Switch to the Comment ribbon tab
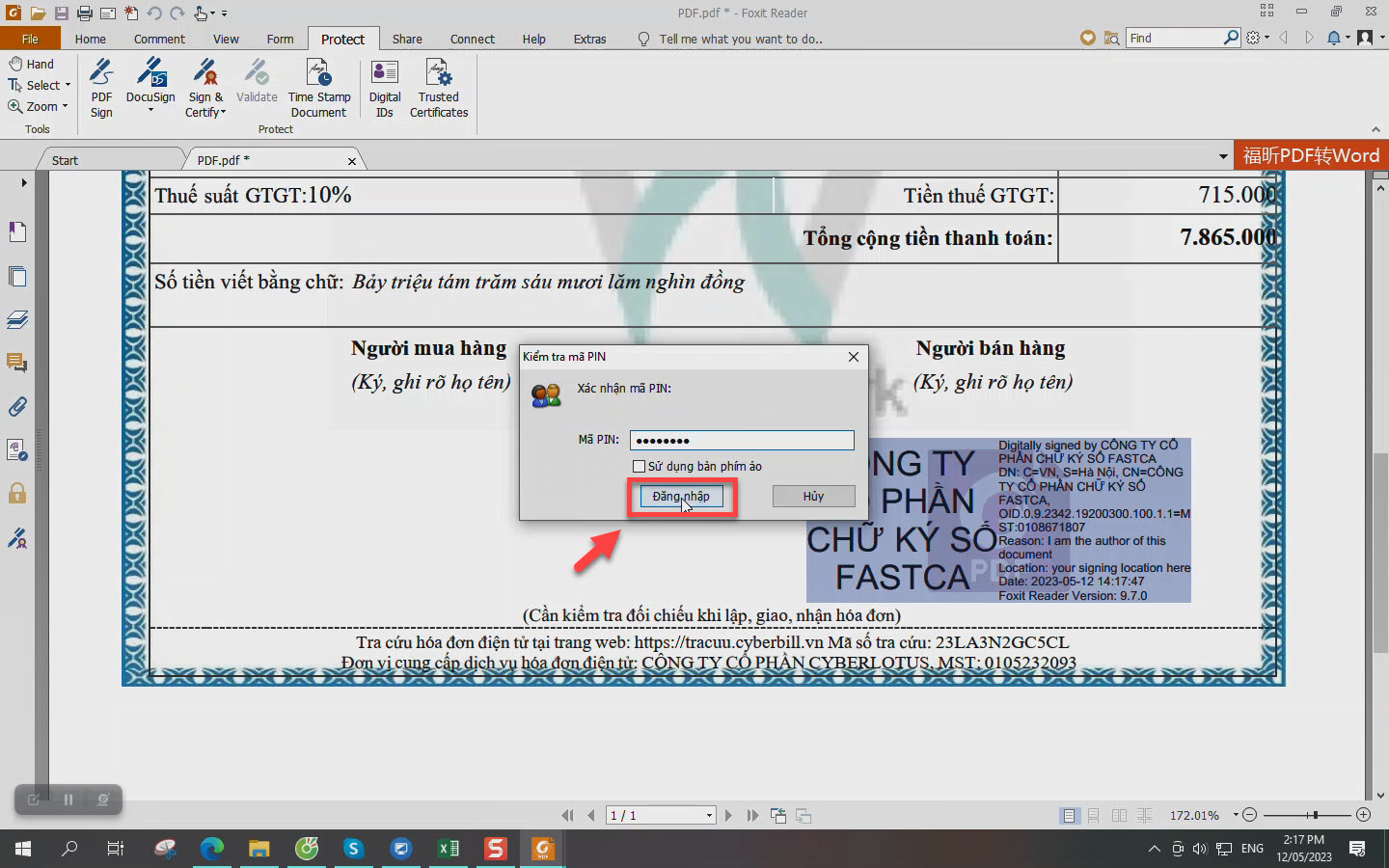Image resolution: width=1389 pixels, height=868 pixels. coord(159,40)
